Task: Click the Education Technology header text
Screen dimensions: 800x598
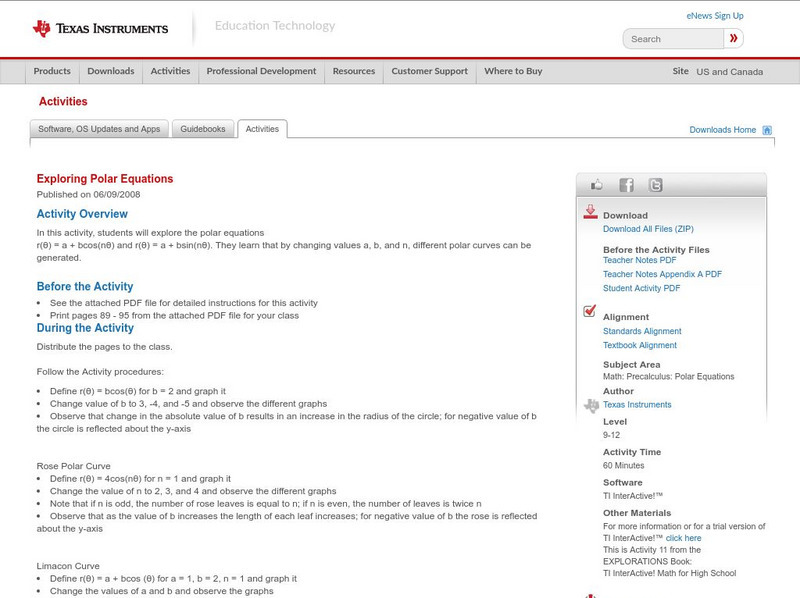Action: click(x=275, y=26)
